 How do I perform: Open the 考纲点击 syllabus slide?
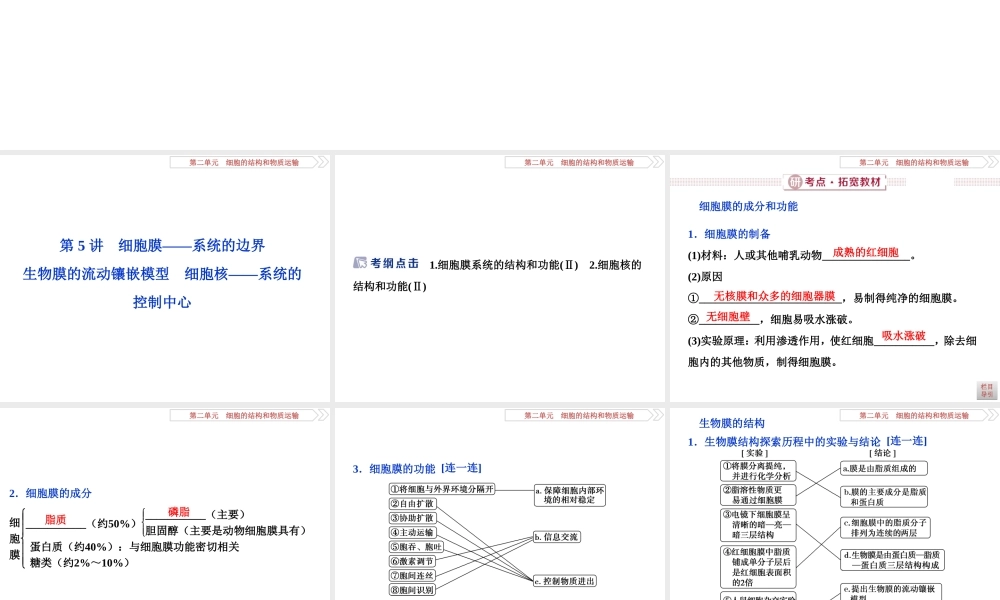(499, 278)
